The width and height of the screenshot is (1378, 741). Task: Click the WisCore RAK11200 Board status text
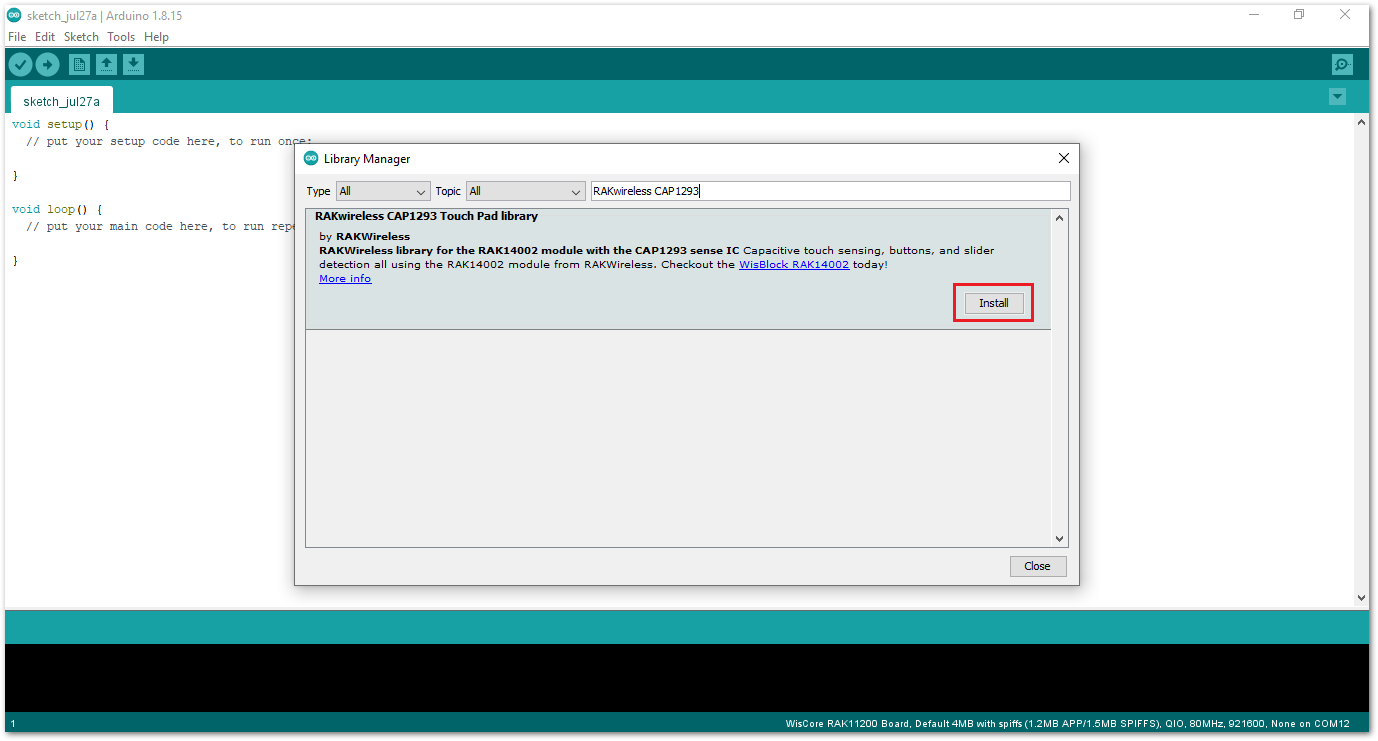click(1068, 724)
